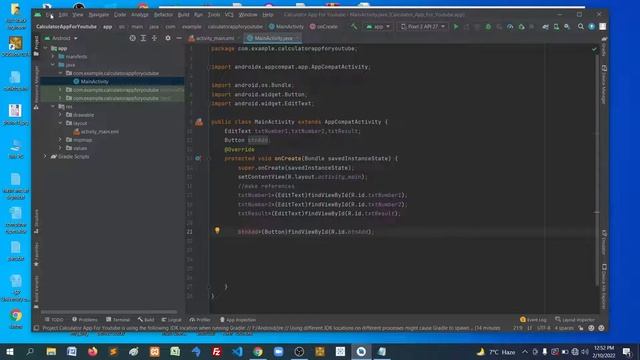Open the Layout Inspector
This screenshot has height=360, width=640.
[x=575, y=320]
